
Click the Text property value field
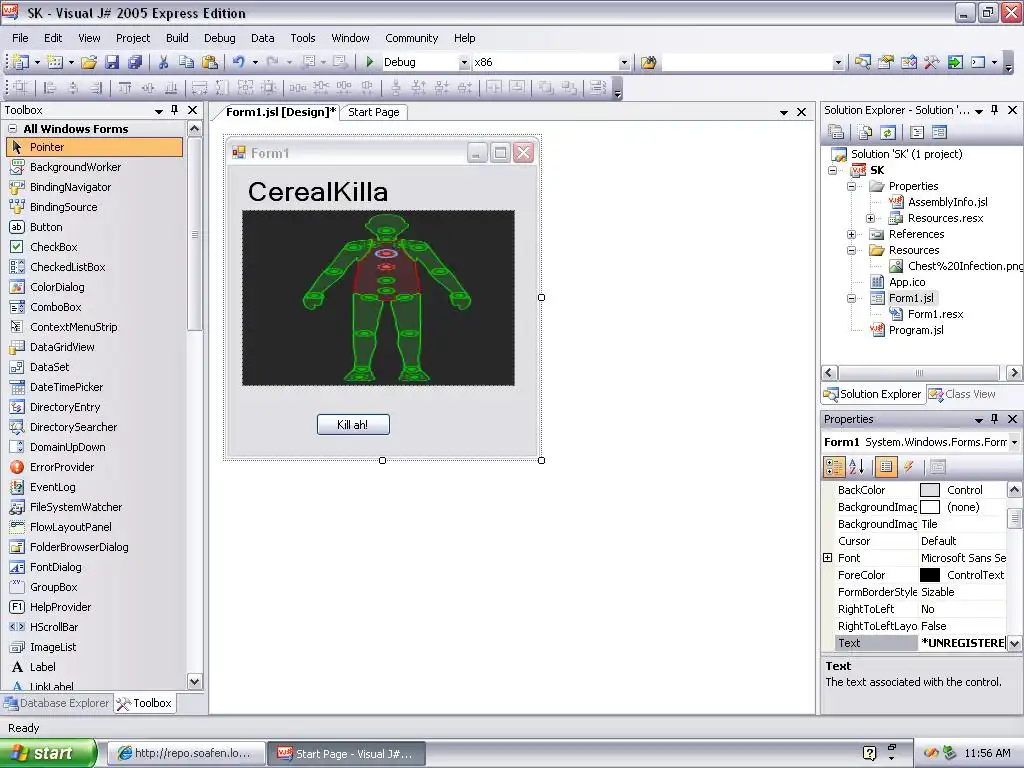(x=963, y=643)
